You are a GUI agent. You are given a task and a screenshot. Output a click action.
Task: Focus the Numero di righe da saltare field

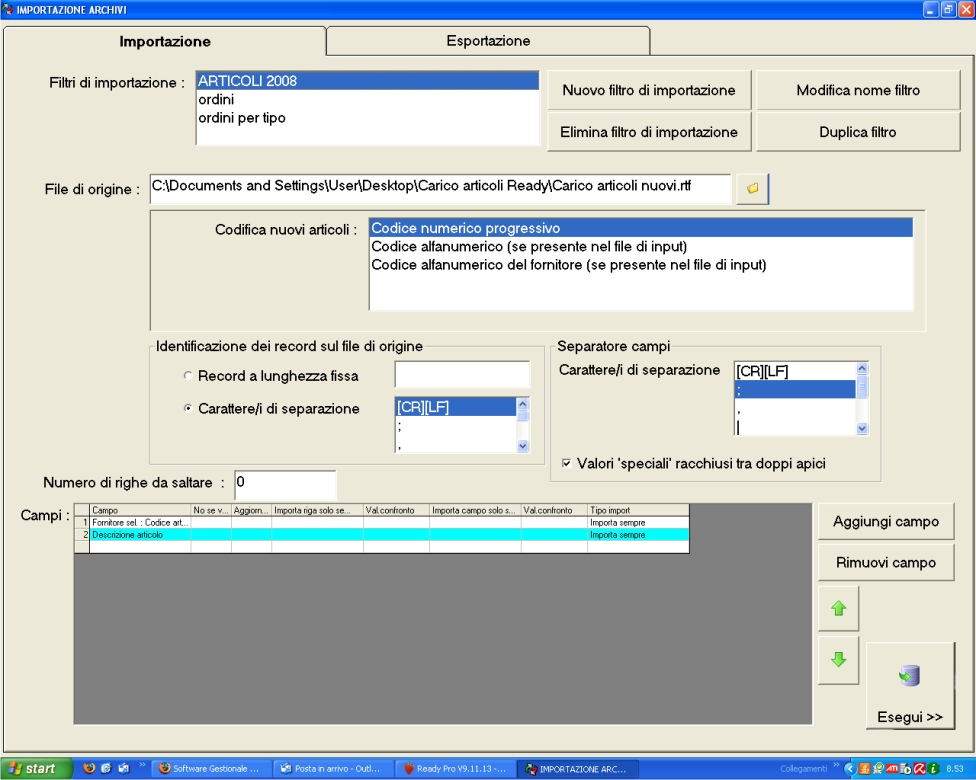(285, 485)
